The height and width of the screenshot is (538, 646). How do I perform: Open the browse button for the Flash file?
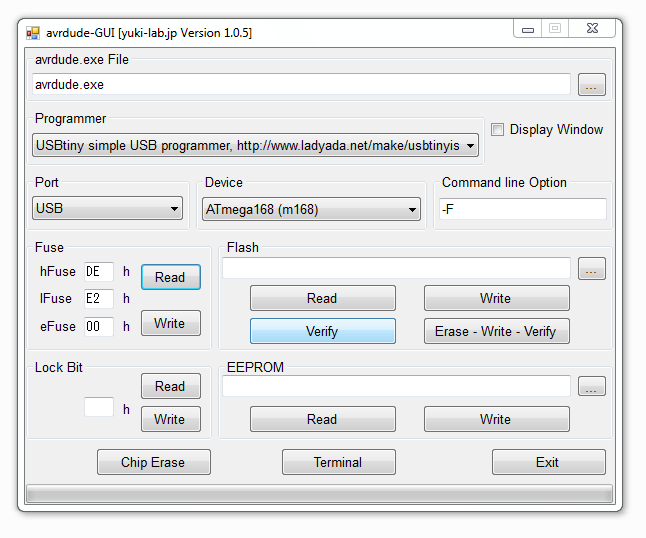[592, 269]
